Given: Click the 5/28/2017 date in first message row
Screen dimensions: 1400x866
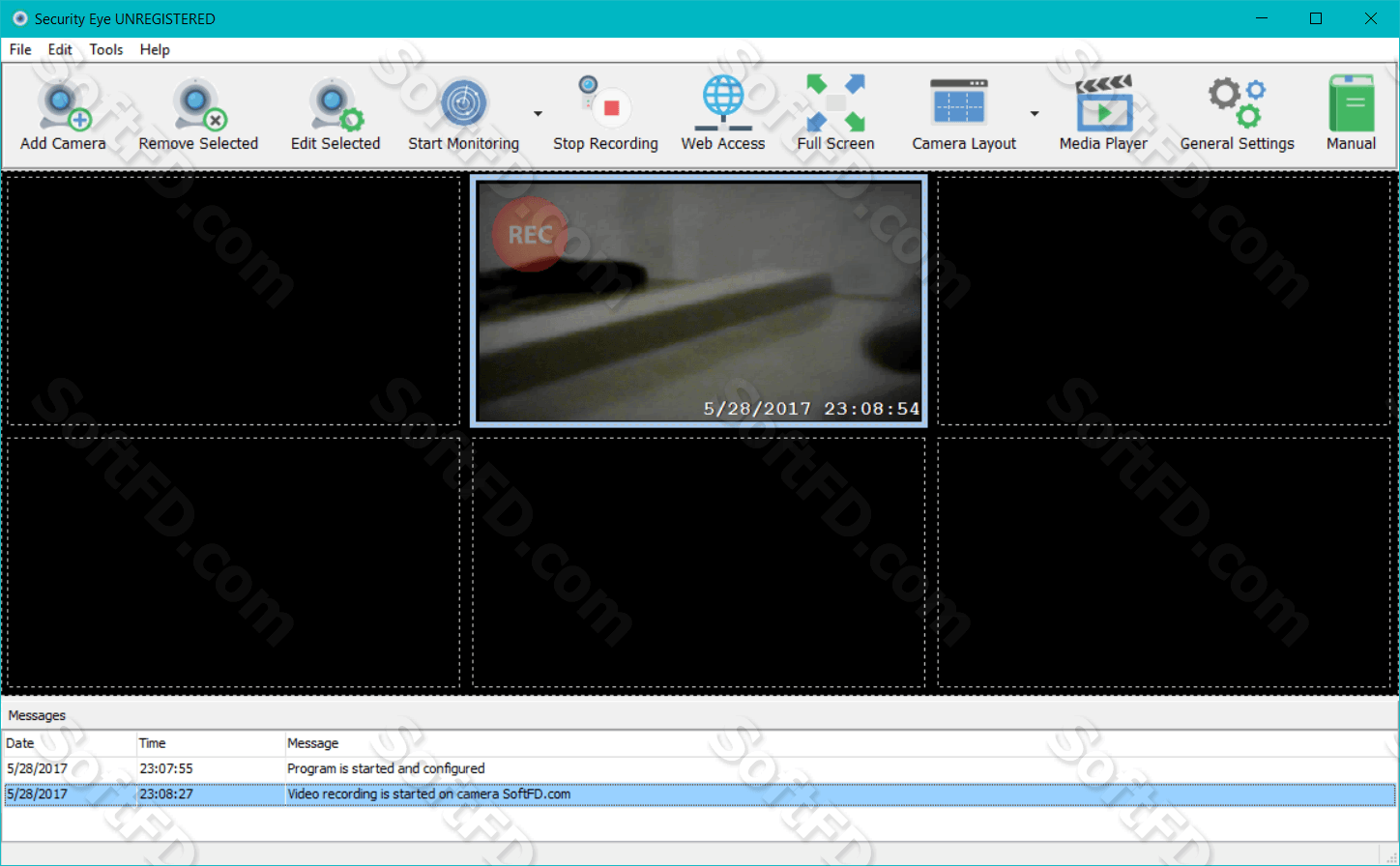Looking at the screenshot, I should [37, 768].
